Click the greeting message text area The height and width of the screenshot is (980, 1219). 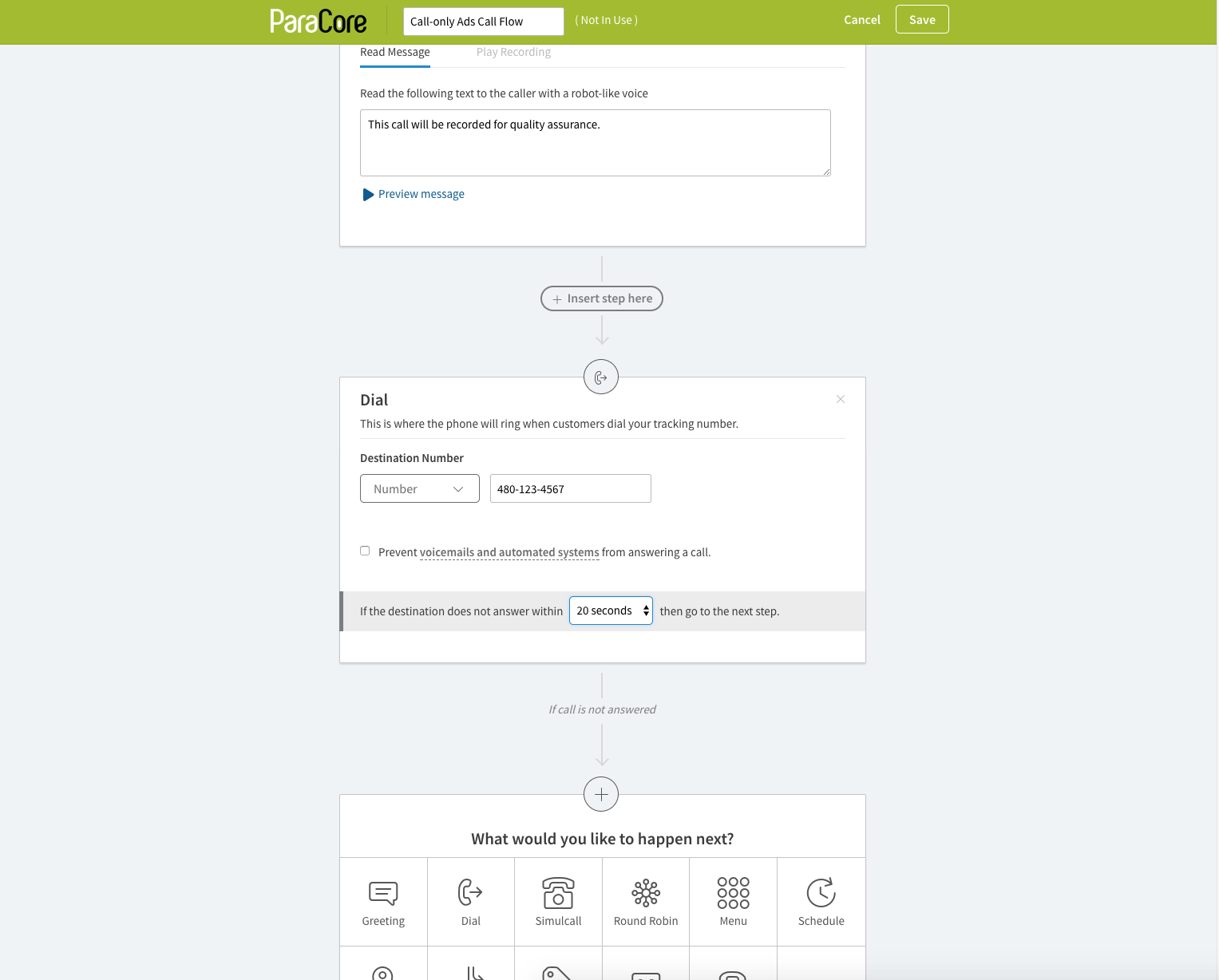pos(596,143)
